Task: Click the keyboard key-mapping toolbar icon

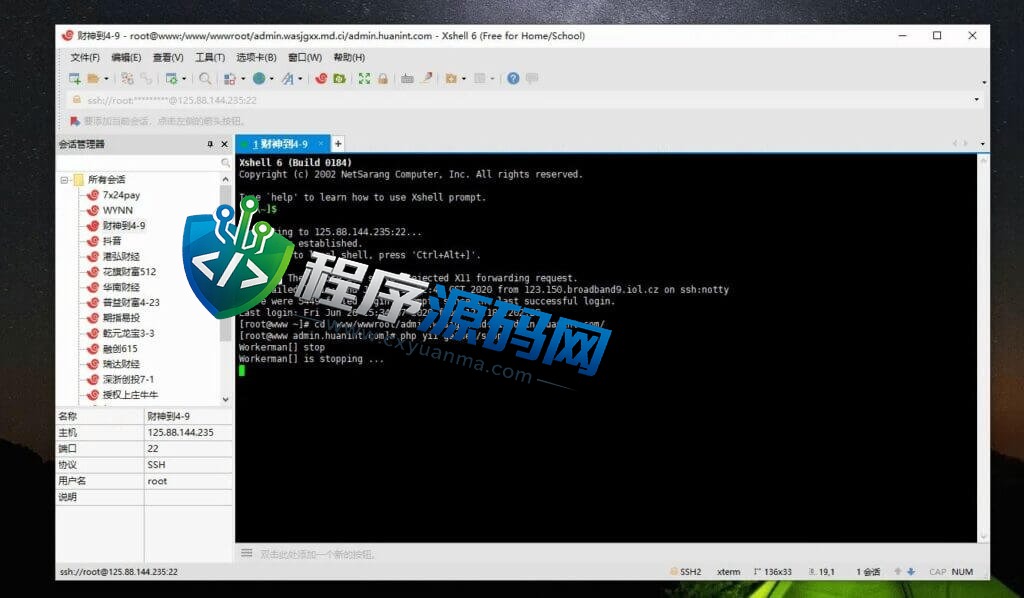Action: pos(408,78)
